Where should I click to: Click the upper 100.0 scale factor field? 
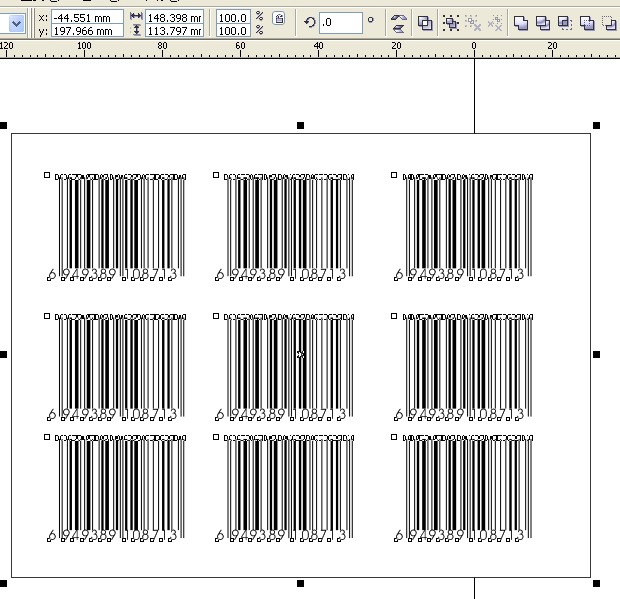(233, 17)
